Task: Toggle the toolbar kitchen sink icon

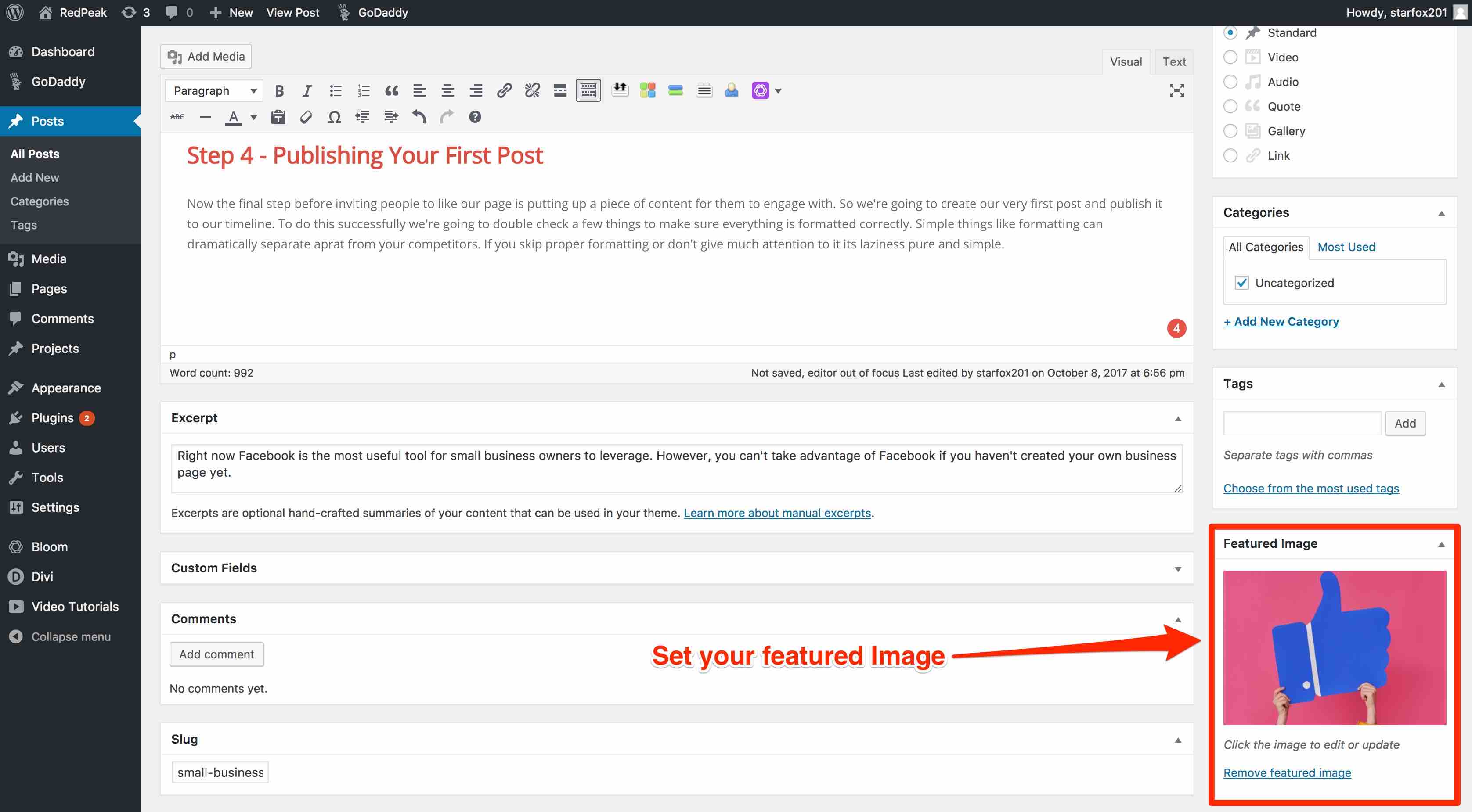Action: click(x=588, y=90)
